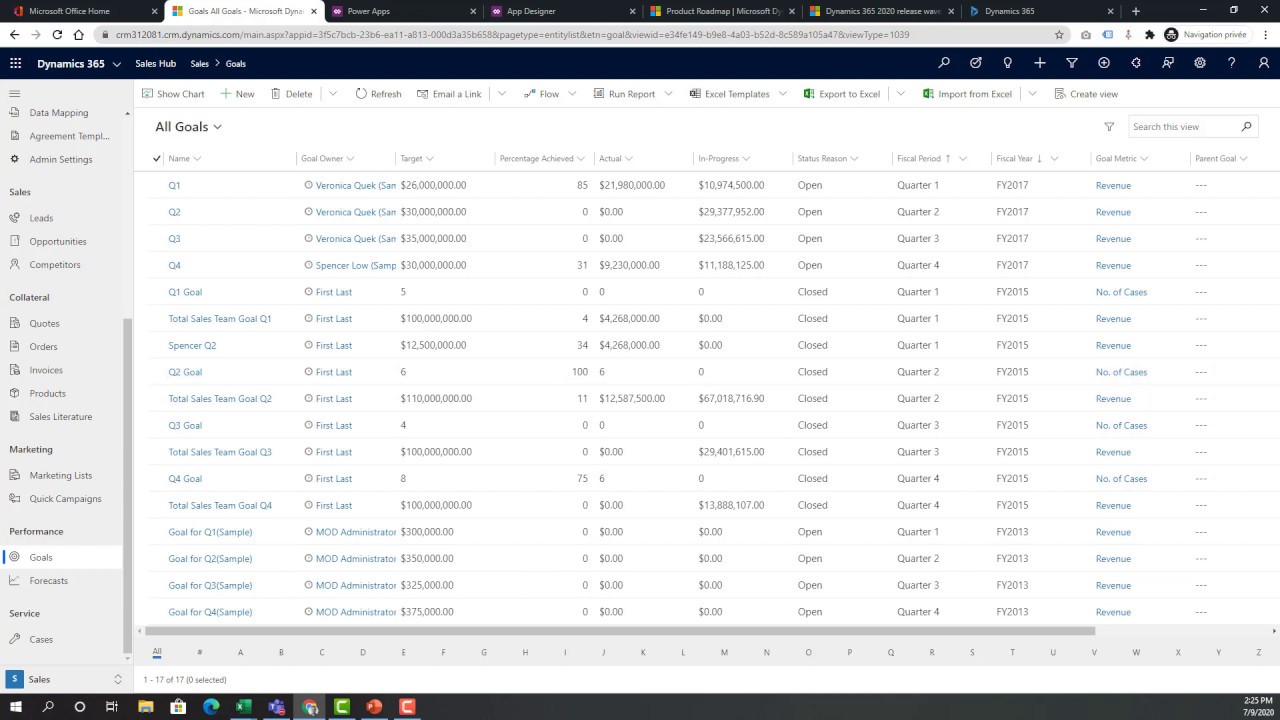Click Email a Link command
The width and height of the screenshot is (1280, 720).
(x=449, y=94)
